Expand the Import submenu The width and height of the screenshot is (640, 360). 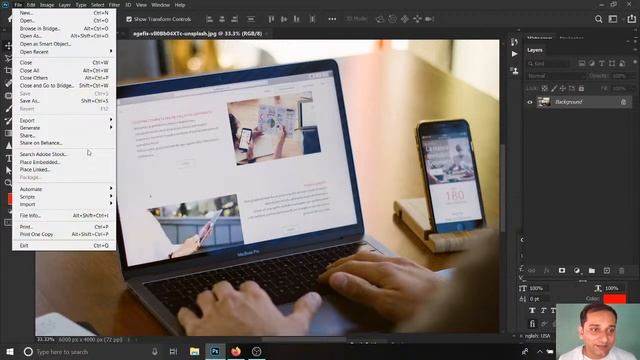pos(64,204)
